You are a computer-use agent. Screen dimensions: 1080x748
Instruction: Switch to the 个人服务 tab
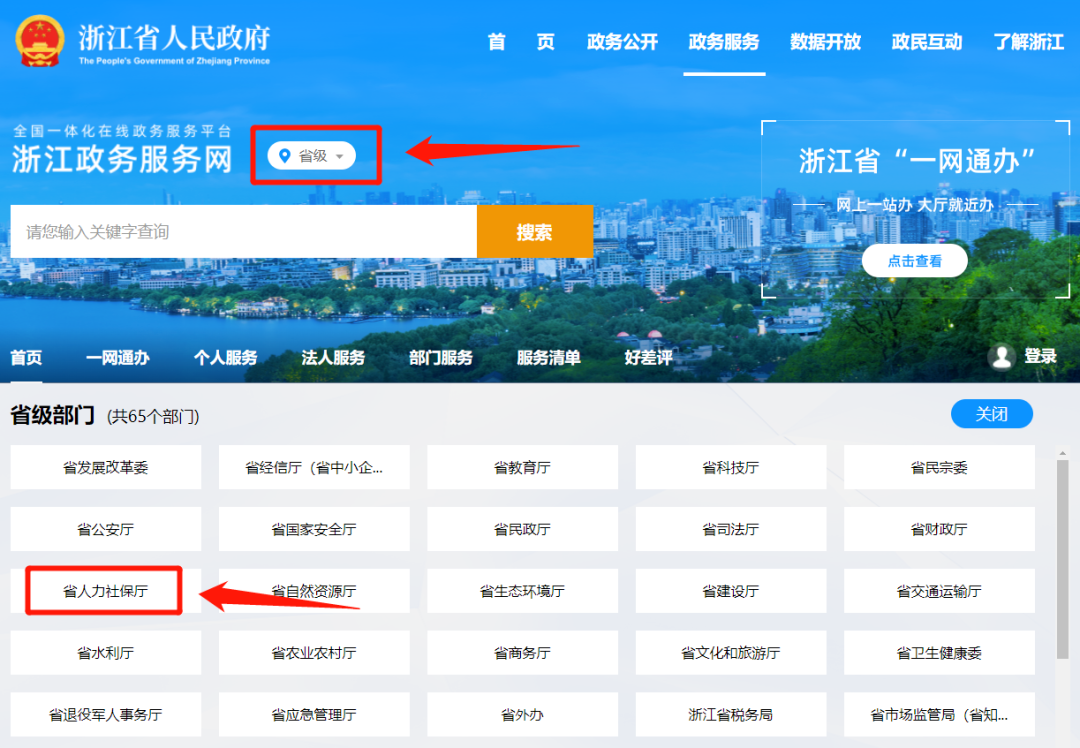pyautogui.click(x=225, y=357)
